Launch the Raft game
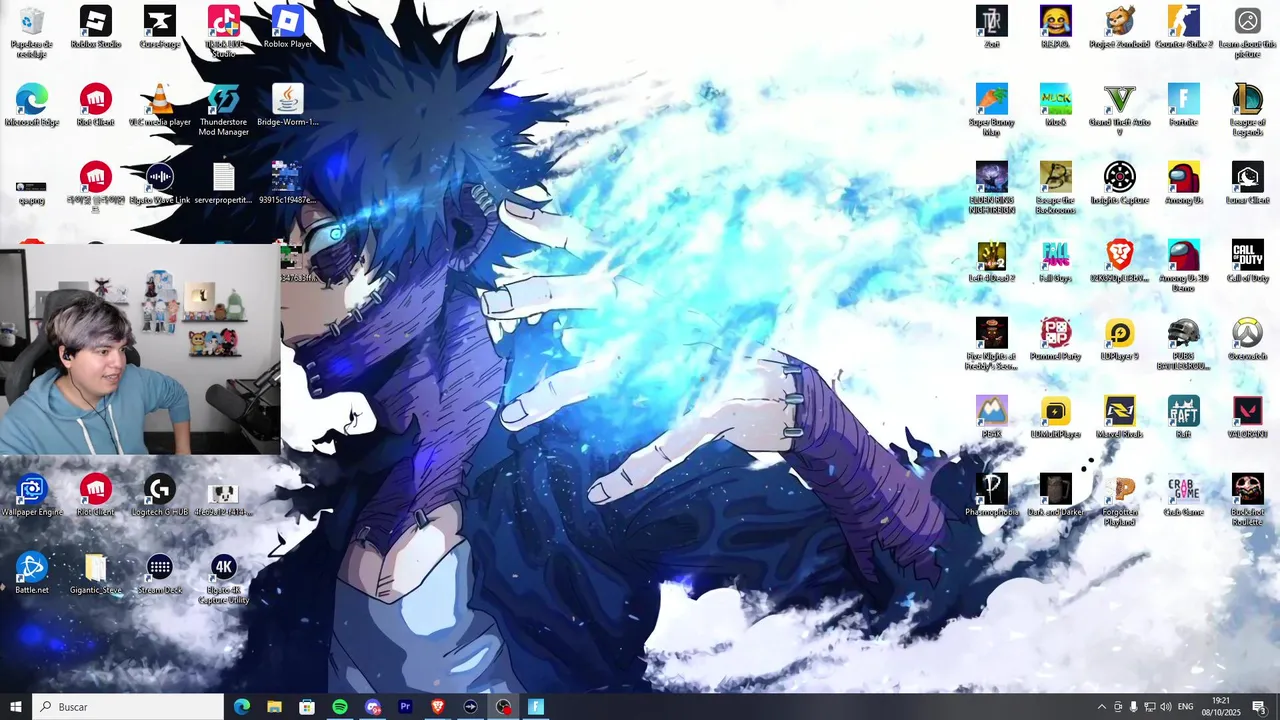This screenshot has width=1280, height=720. [1184, 417]
